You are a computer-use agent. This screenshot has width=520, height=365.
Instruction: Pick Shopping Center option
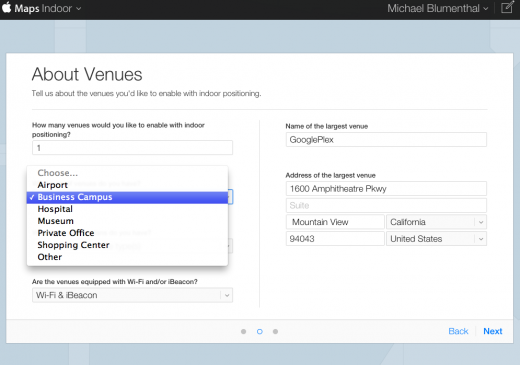pos(127,245)
